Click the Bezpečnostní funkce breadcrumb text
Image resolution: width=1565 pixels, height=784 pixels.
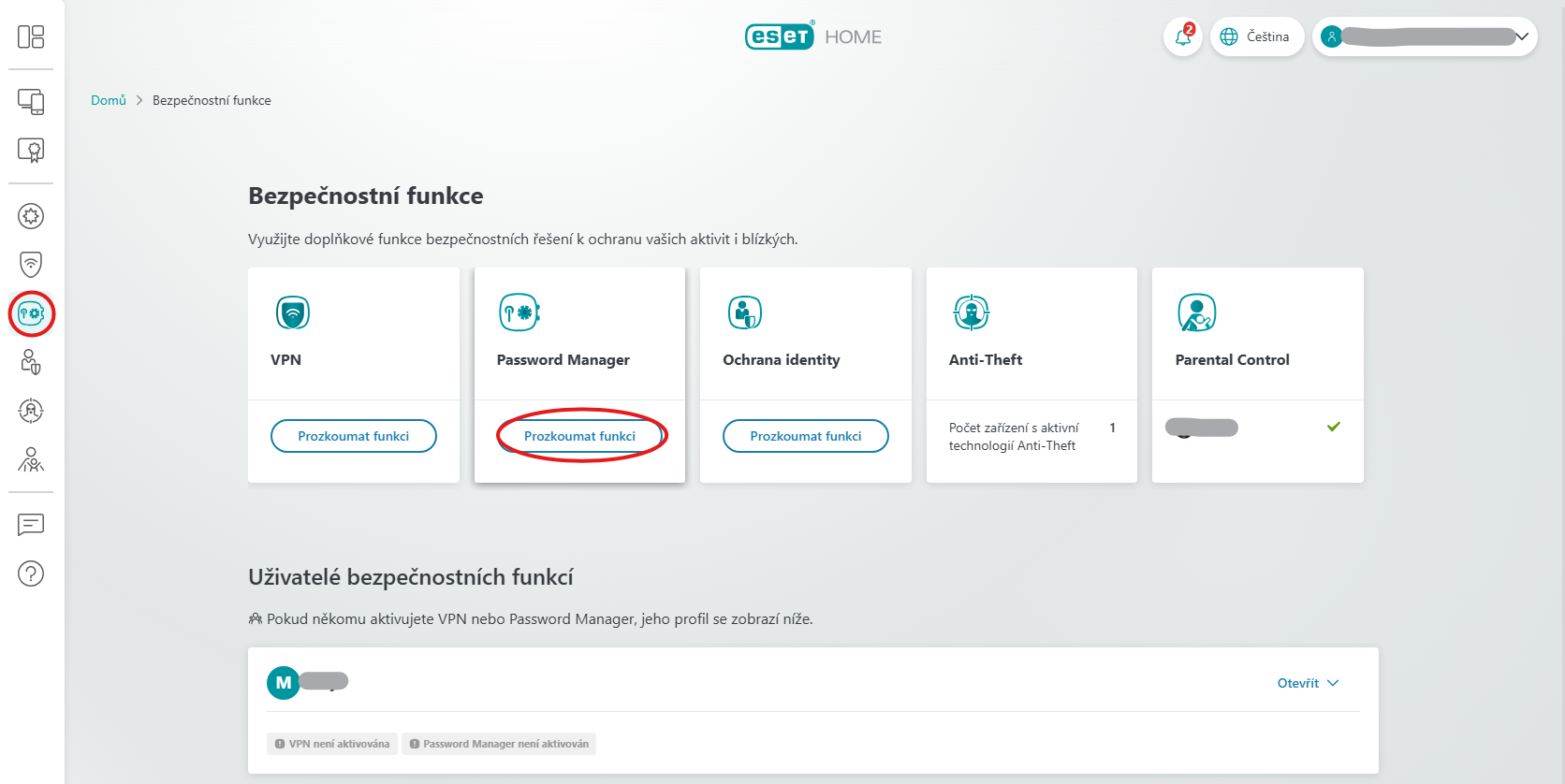(212, 100)
